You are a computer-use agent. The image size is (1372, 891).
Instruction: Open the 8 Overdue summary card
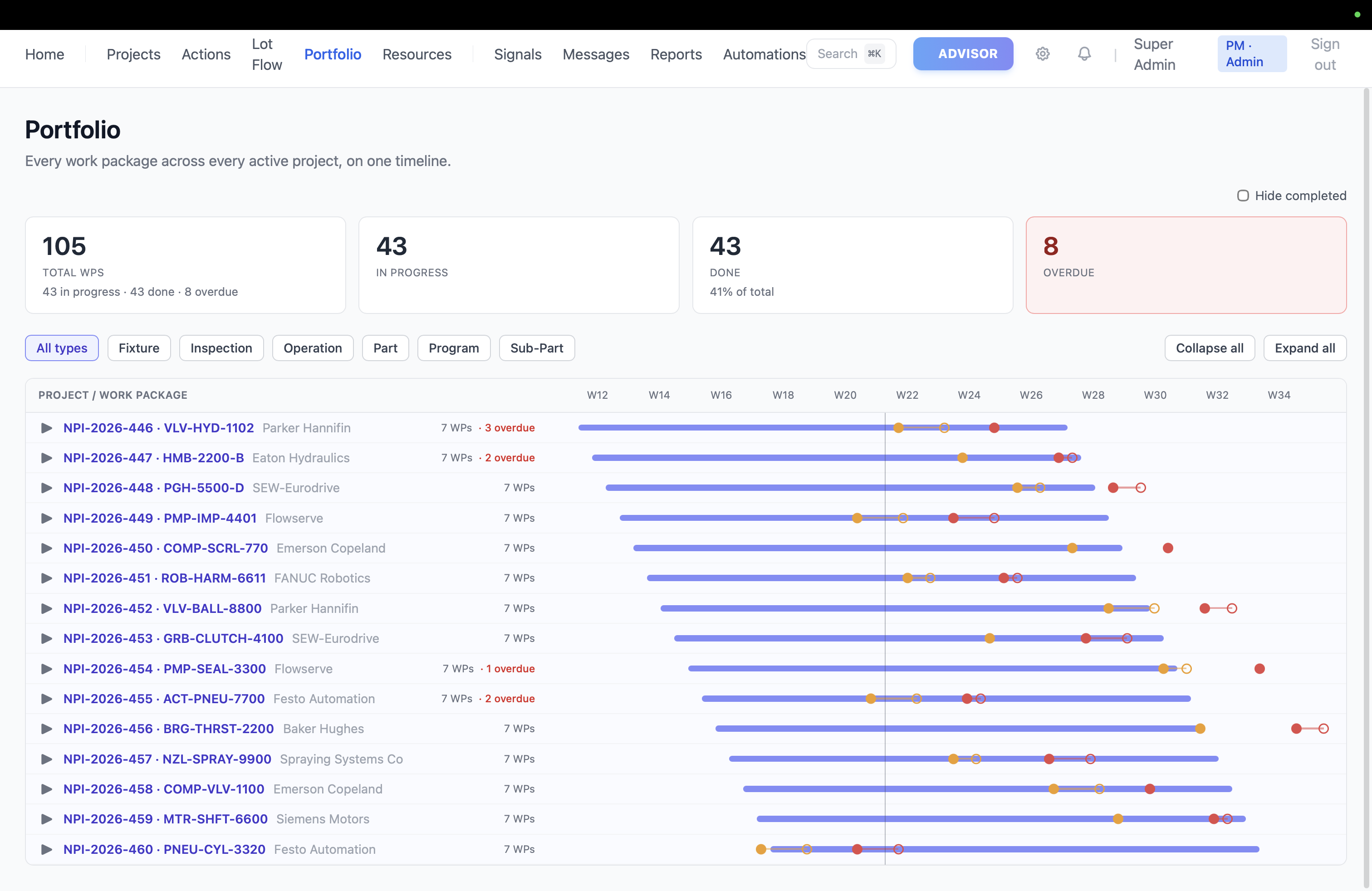point(1186,265)
